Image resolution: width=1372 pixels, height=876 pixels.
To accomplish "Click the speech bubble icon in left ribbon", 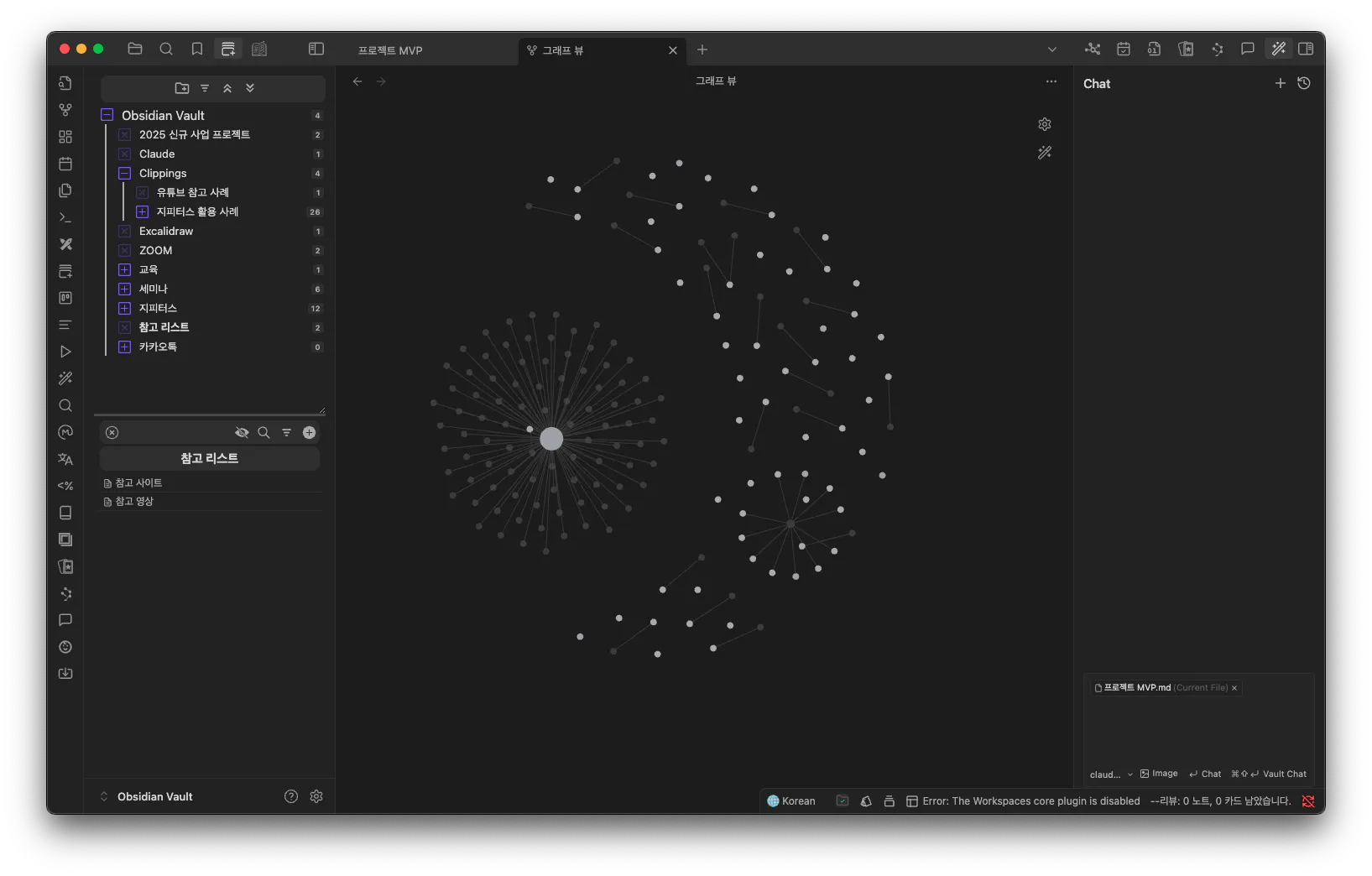I will tap(65, 620).
